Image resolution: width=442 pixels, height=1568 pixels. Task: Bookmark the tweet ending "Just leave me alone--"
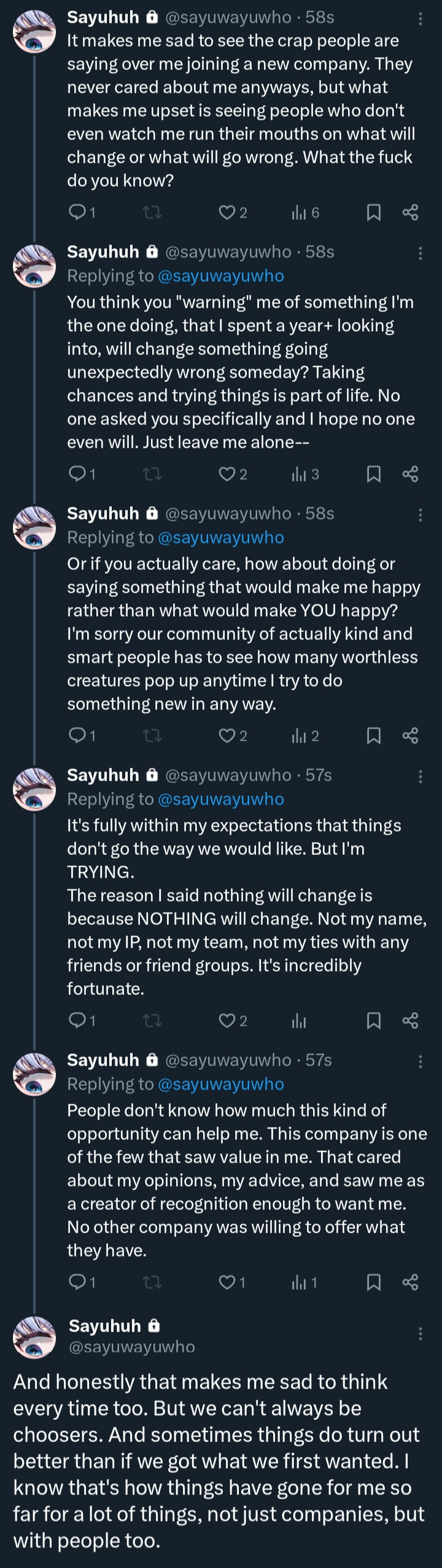point(373,474)
